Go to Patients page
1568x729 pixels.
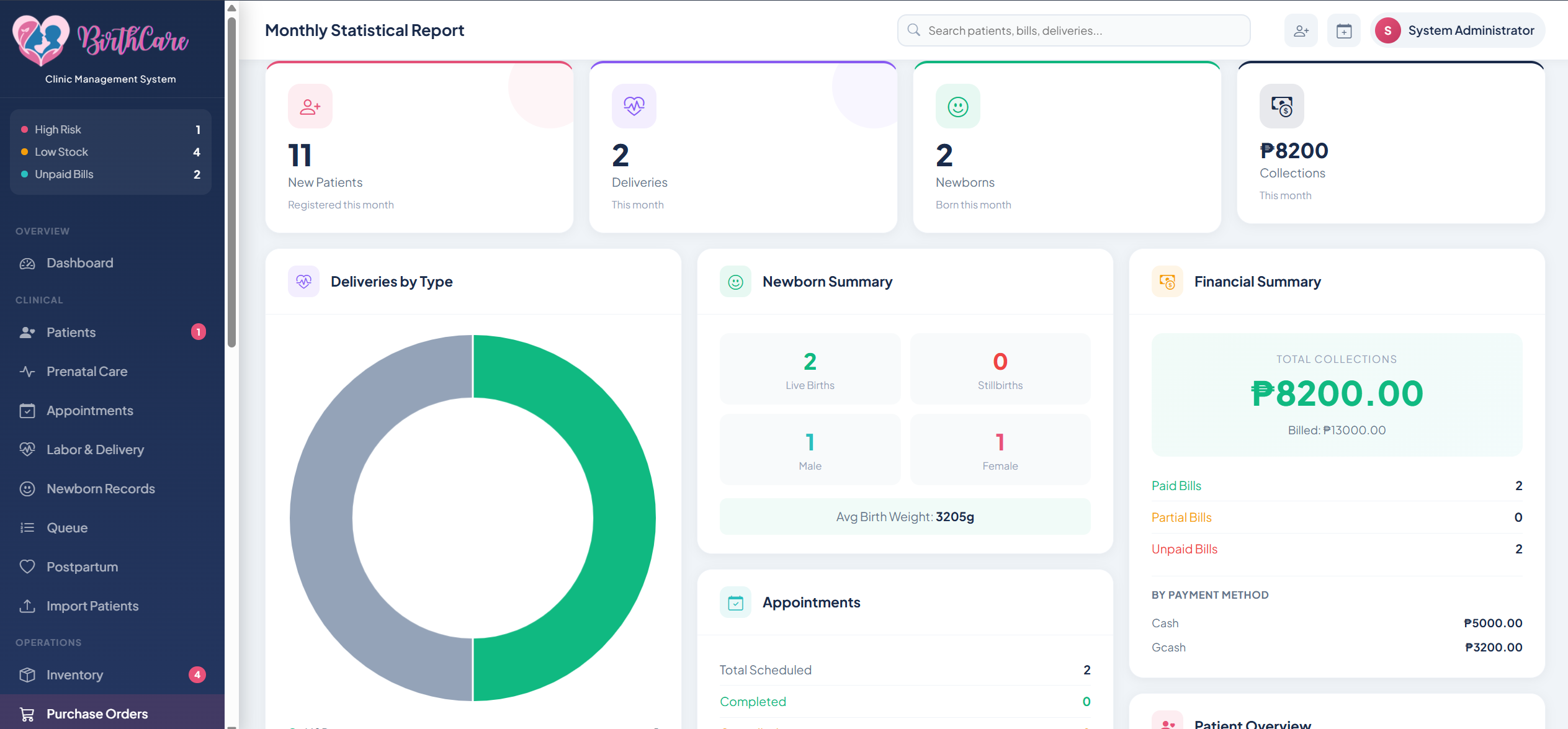coord(112,333)
